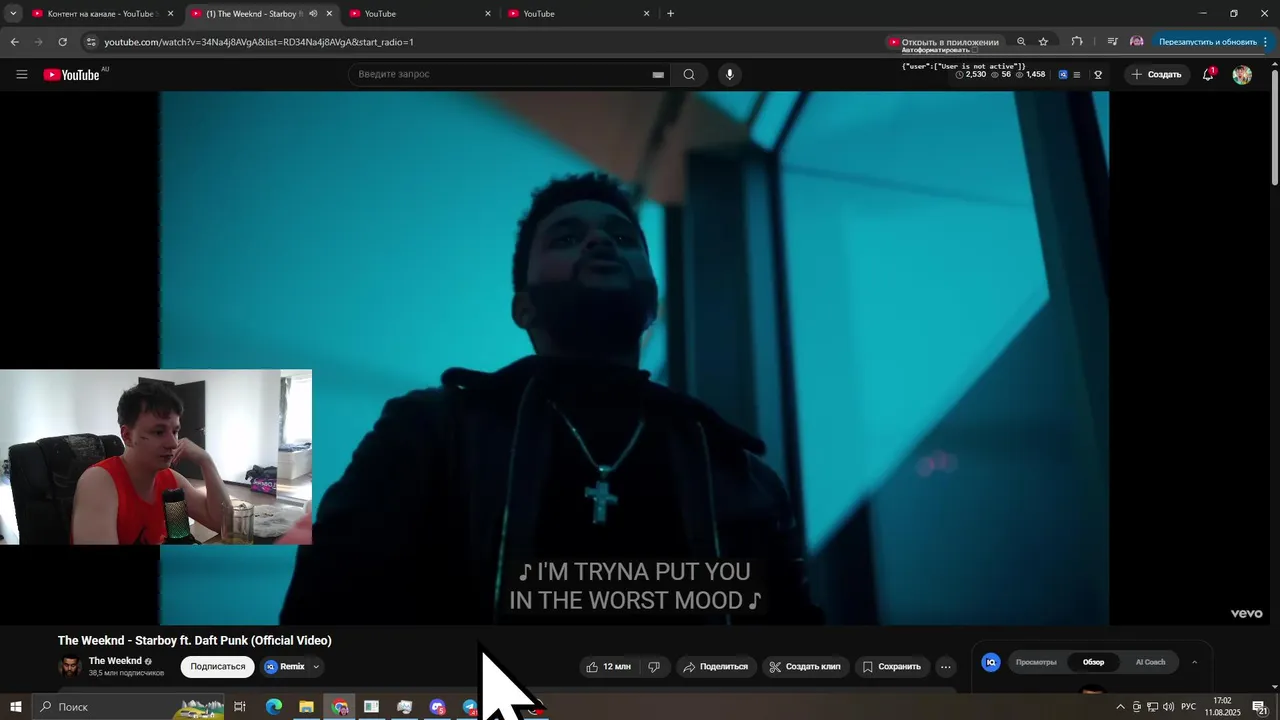Switch to Обзор tab in vidIQ panel
1280x720 pixels.
1094,662
